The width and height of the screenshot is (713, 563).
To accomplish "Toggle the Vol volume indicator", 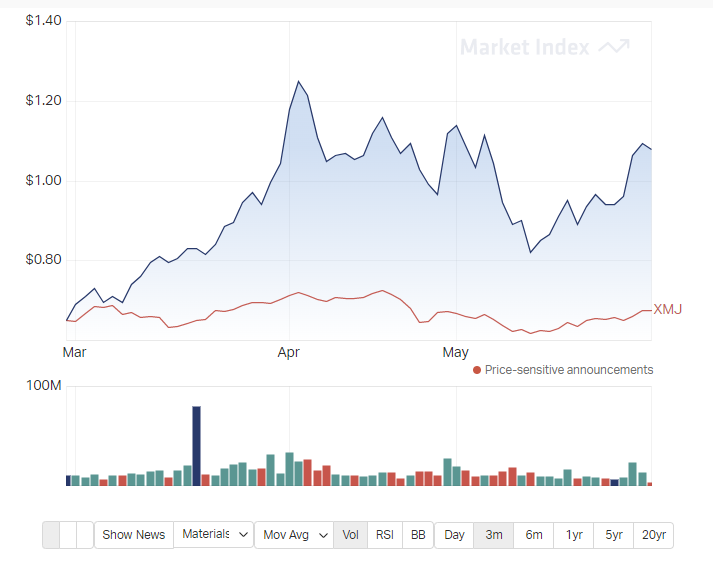I will 351,535.
